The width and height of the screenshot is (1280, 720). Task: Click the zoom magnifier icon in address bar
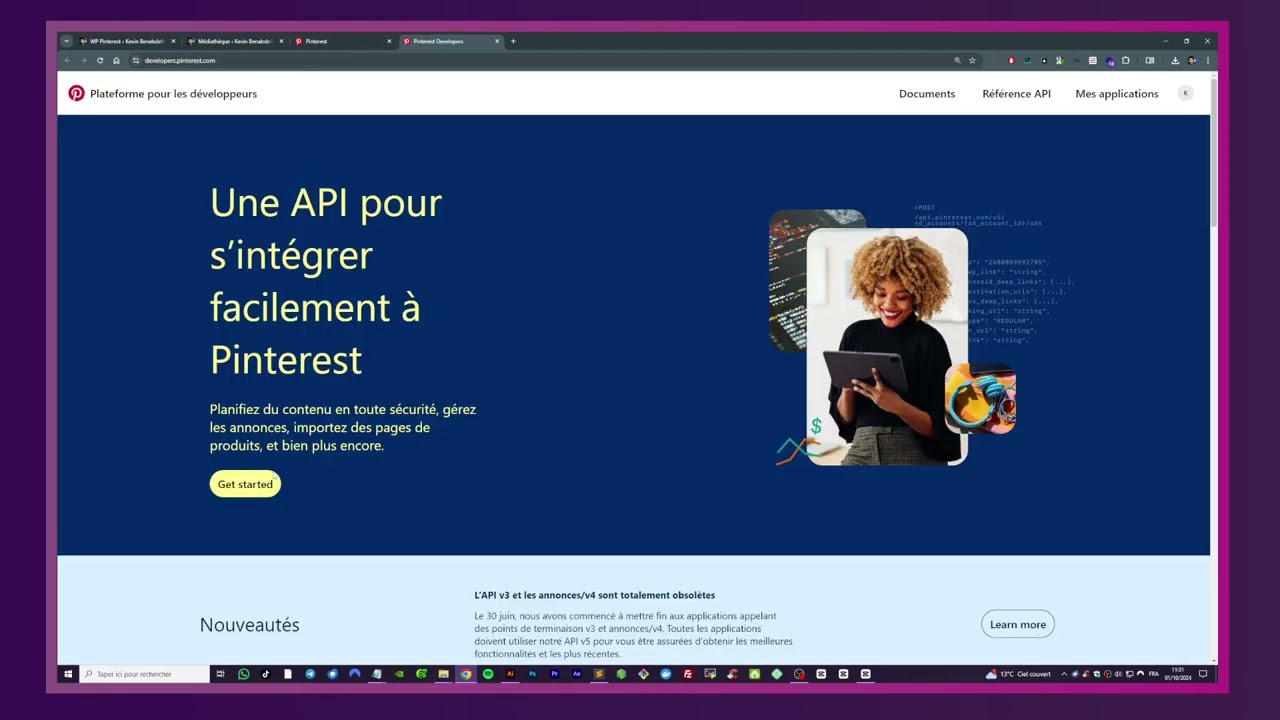pyautogui.click(x=957, y=60)
